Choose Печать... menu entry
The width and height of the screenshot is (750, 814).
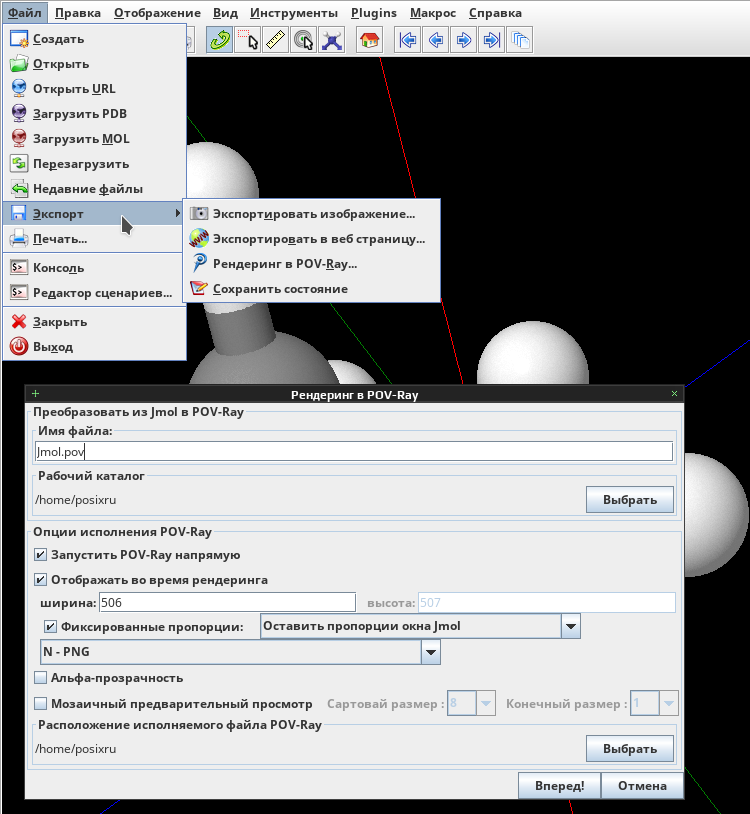click(x=94, y=239)
